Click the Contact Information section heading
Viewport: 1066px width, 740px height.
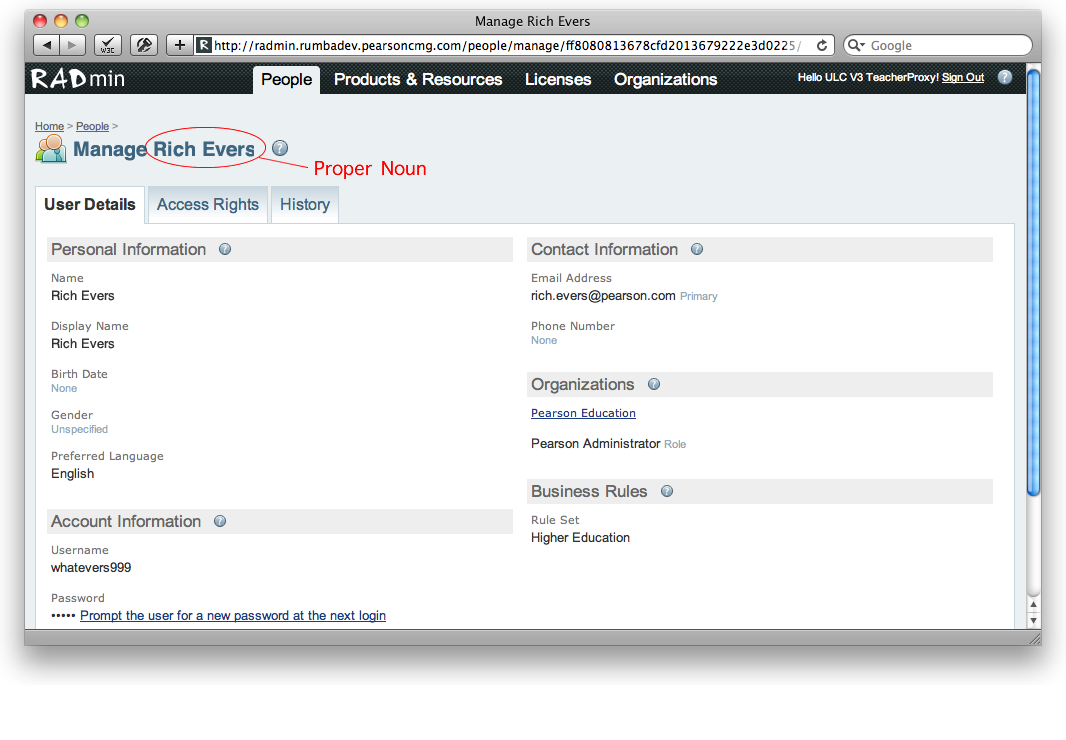(604, 250)
